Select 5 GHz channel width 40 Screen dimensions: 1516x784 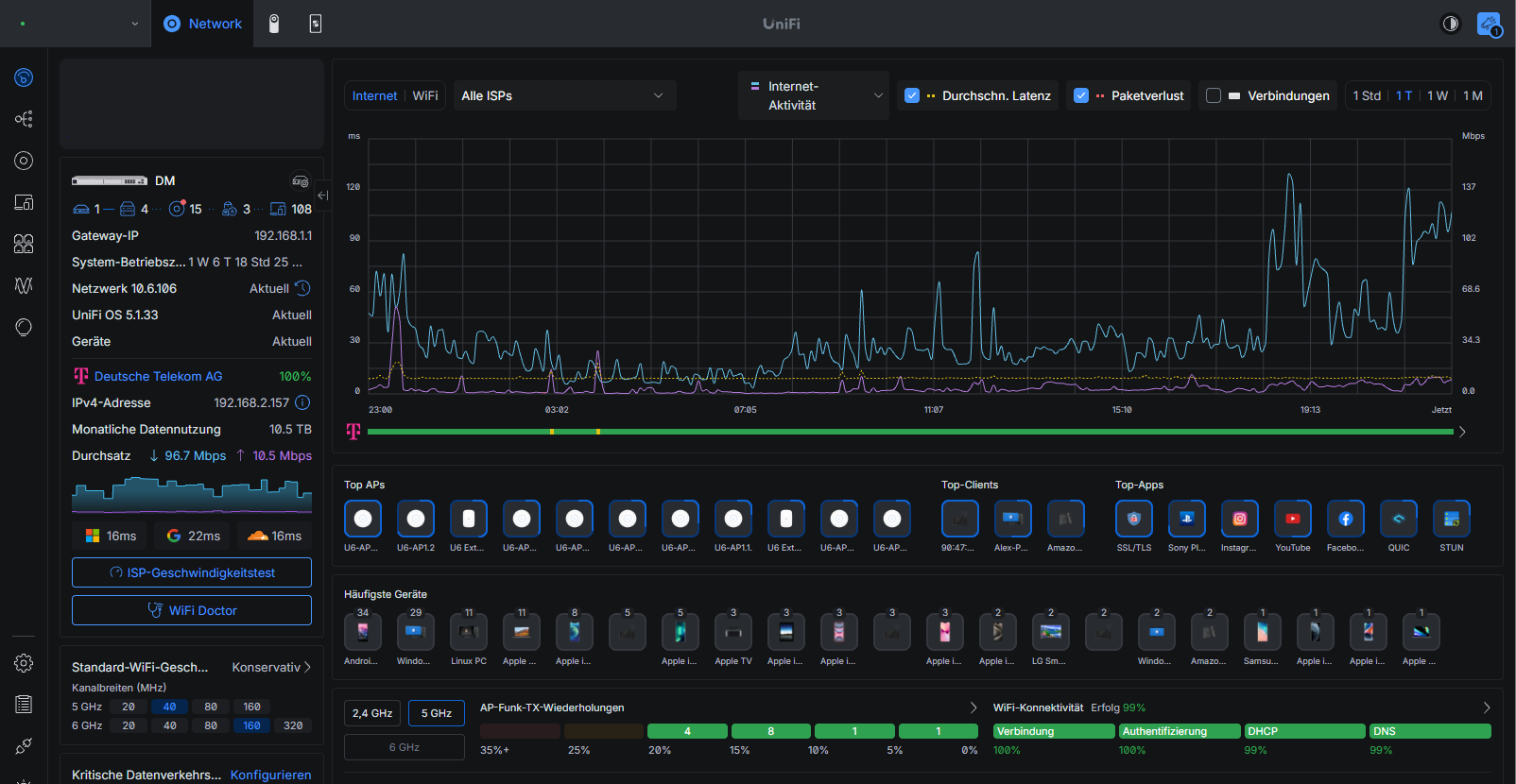coord(169,707)
